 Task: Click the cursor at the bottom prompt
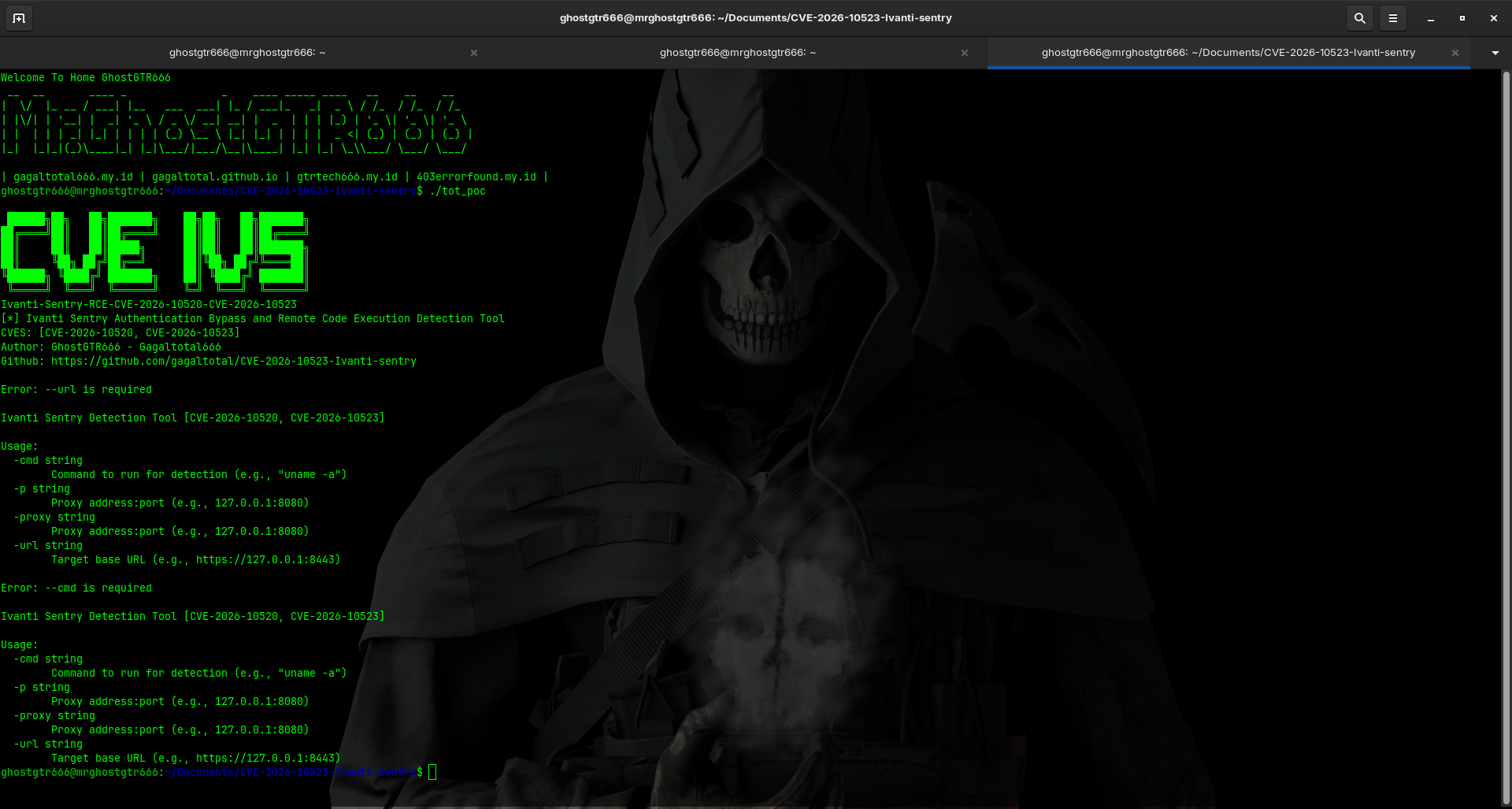click(432, 772)
